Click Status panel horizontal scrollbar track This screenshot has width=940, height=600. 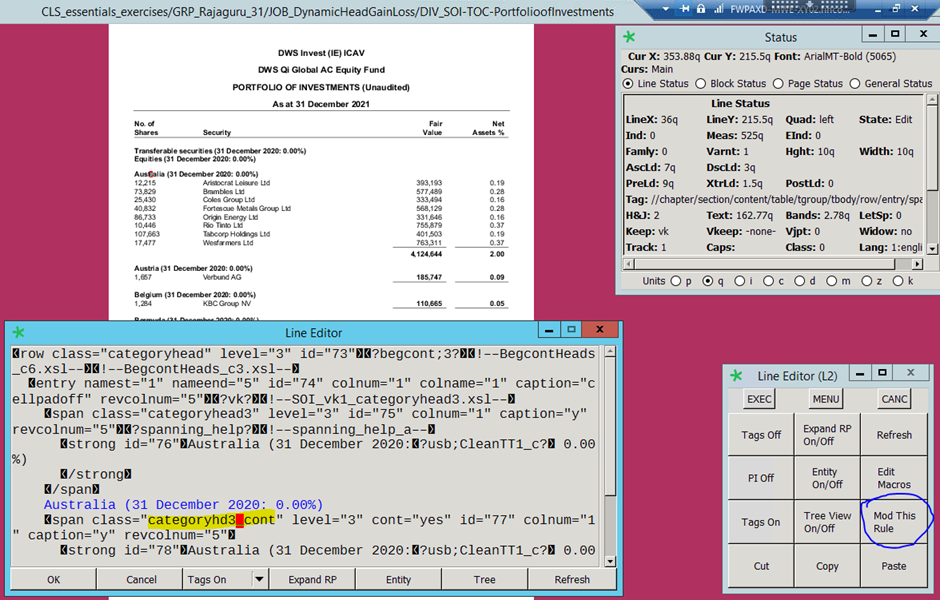pos(773,264)
